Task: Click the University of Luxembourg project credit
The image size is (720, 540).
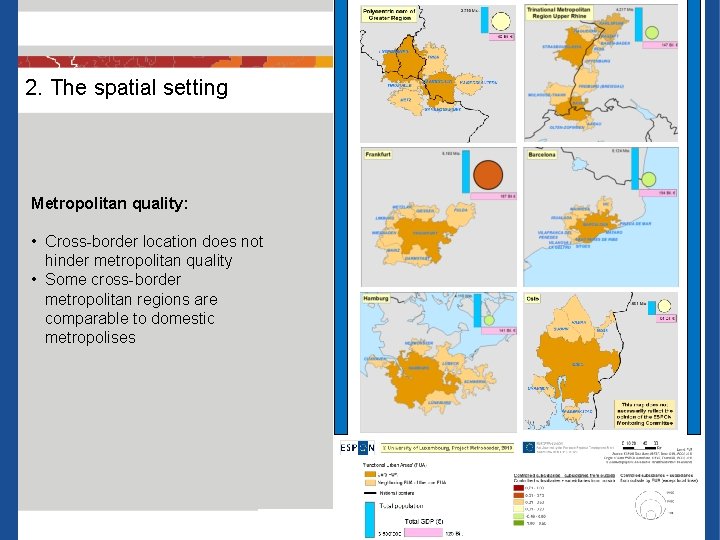Action: point(448,448)
